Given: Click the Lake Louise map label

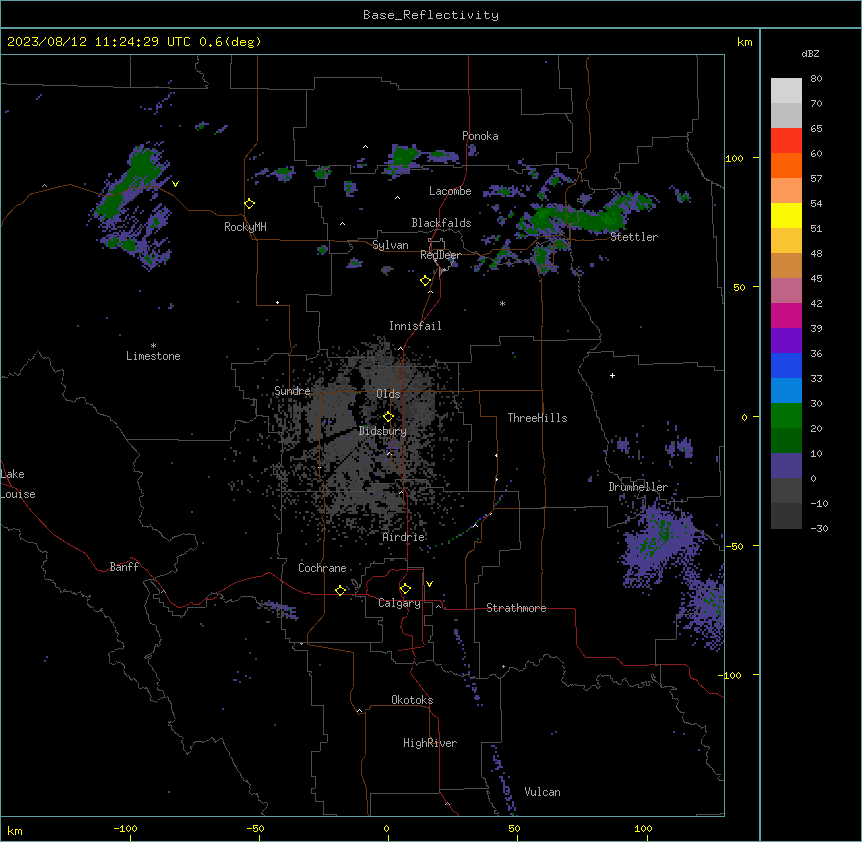Looking at the screenshot, I should (18, 484).
